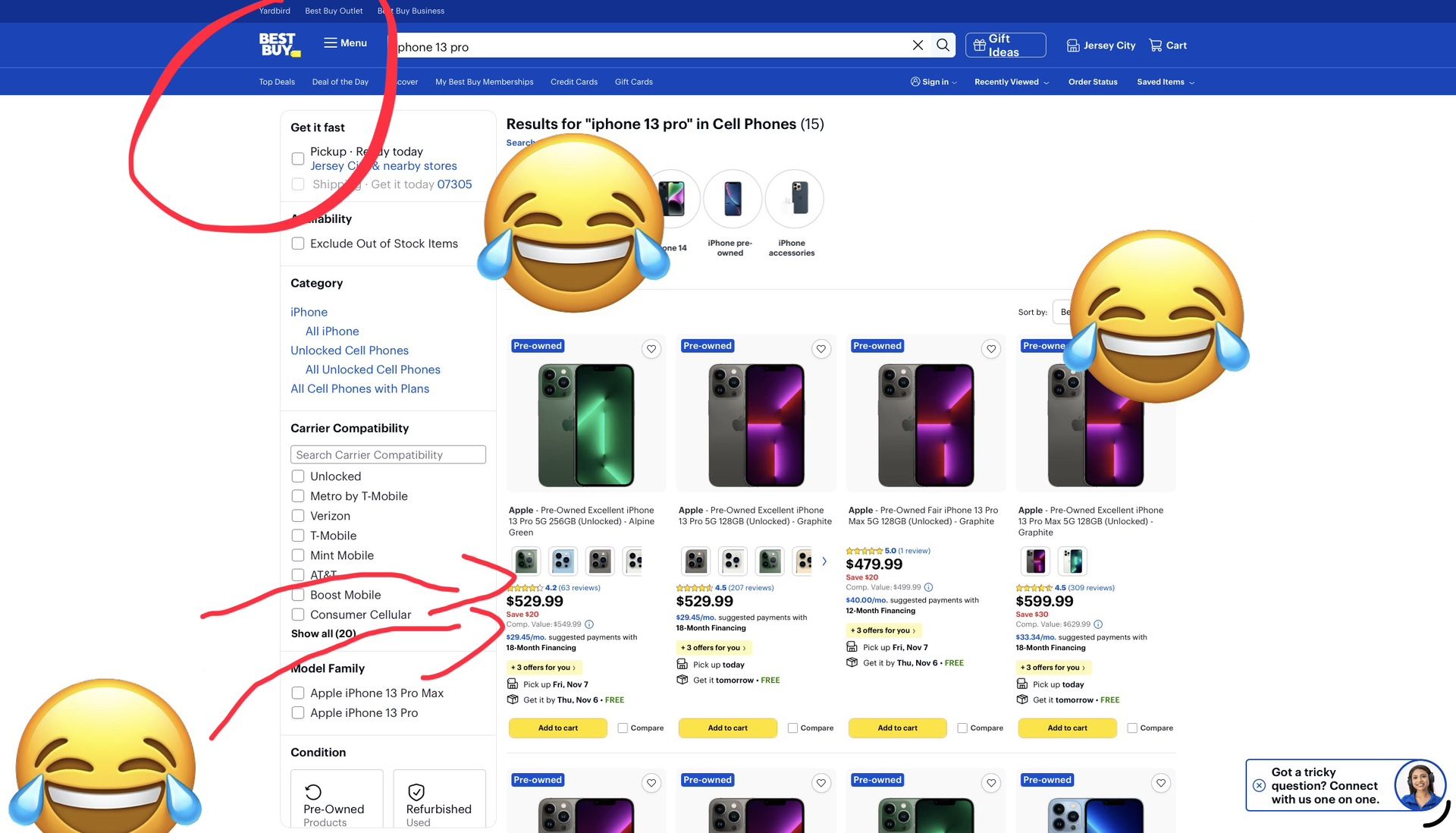Open the Saved Items dropdown
Screen dimensions: 1456x833
(1165, 82)
